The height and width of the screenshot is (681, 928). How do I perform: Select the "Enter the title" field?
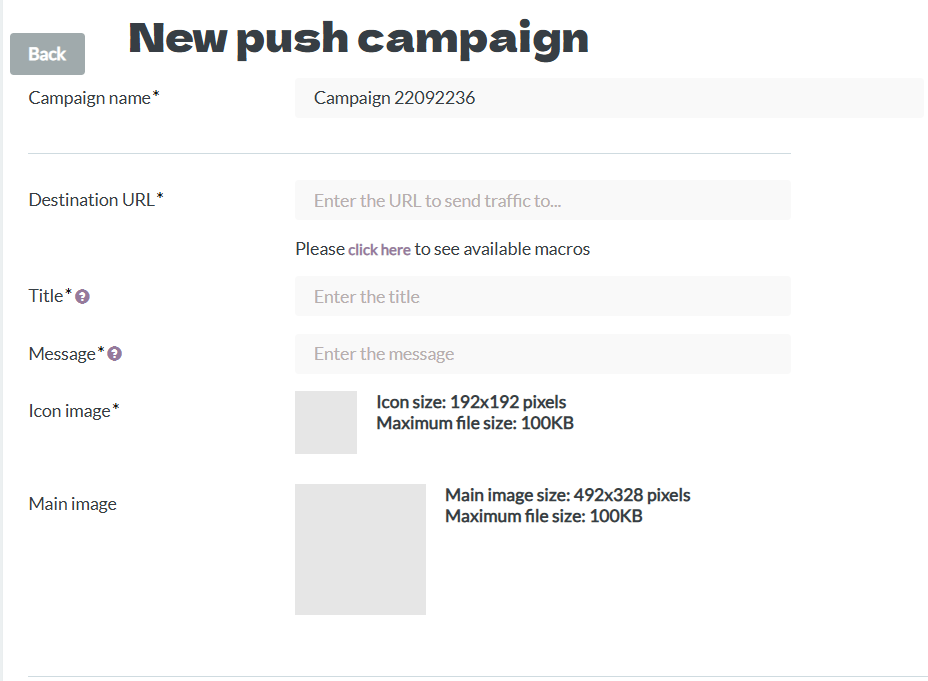[543, 296]
